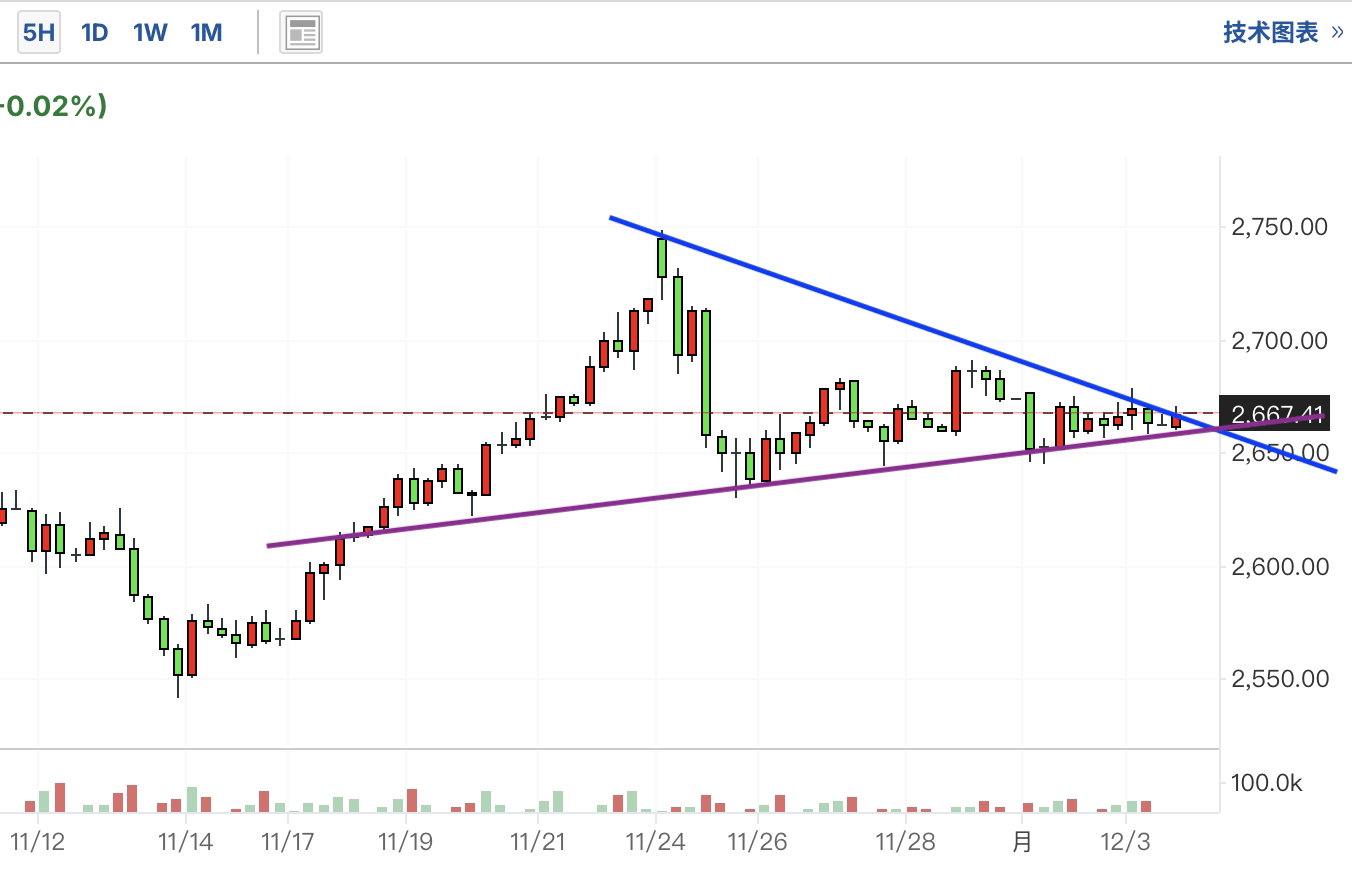Click the 11/17 date label

pyautogui.click(x=287, y=842)
